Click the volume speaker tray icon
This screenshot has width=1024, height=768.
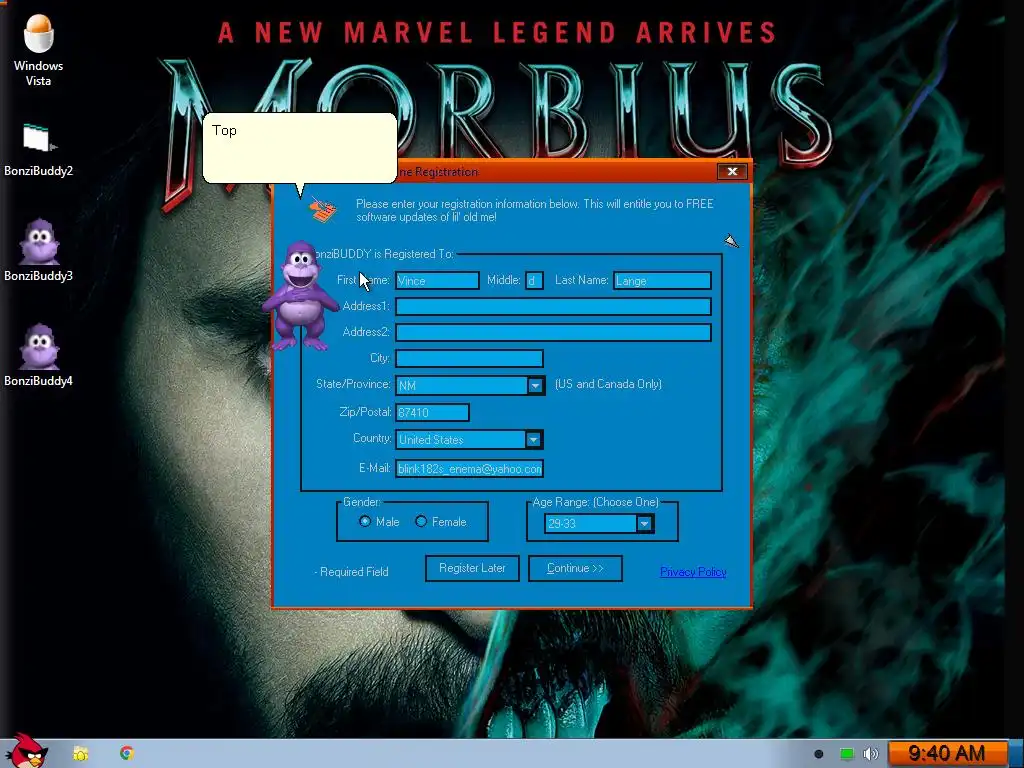pyautogui.click(x=871, y=754)
